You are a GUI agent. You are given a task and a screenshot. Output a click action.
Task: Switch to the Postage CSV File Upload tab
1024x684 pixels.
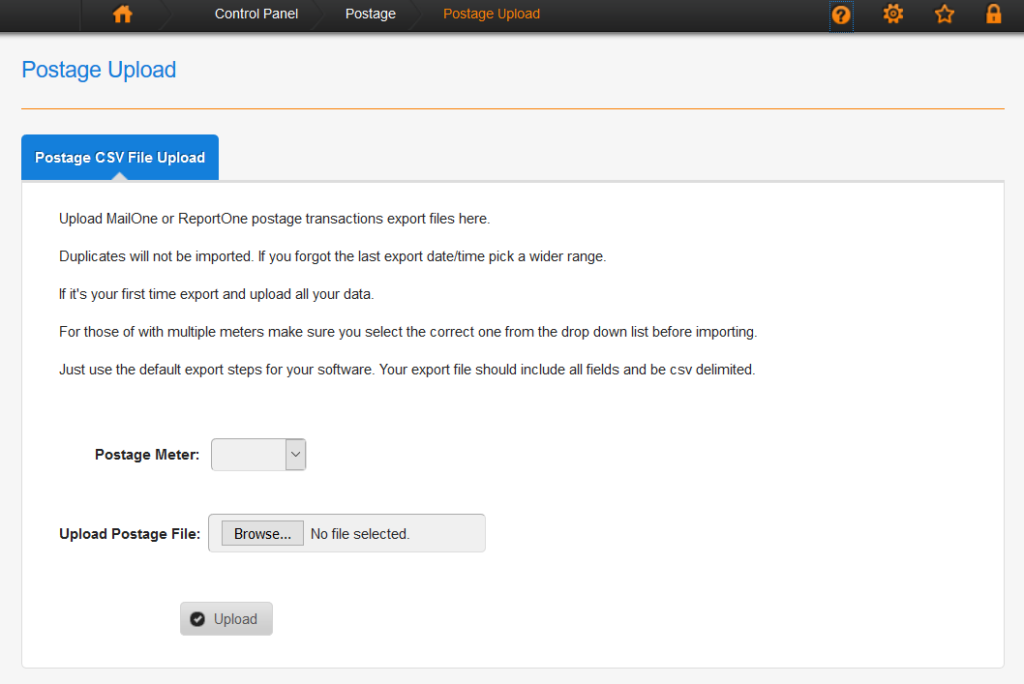(x=119, y=157)
